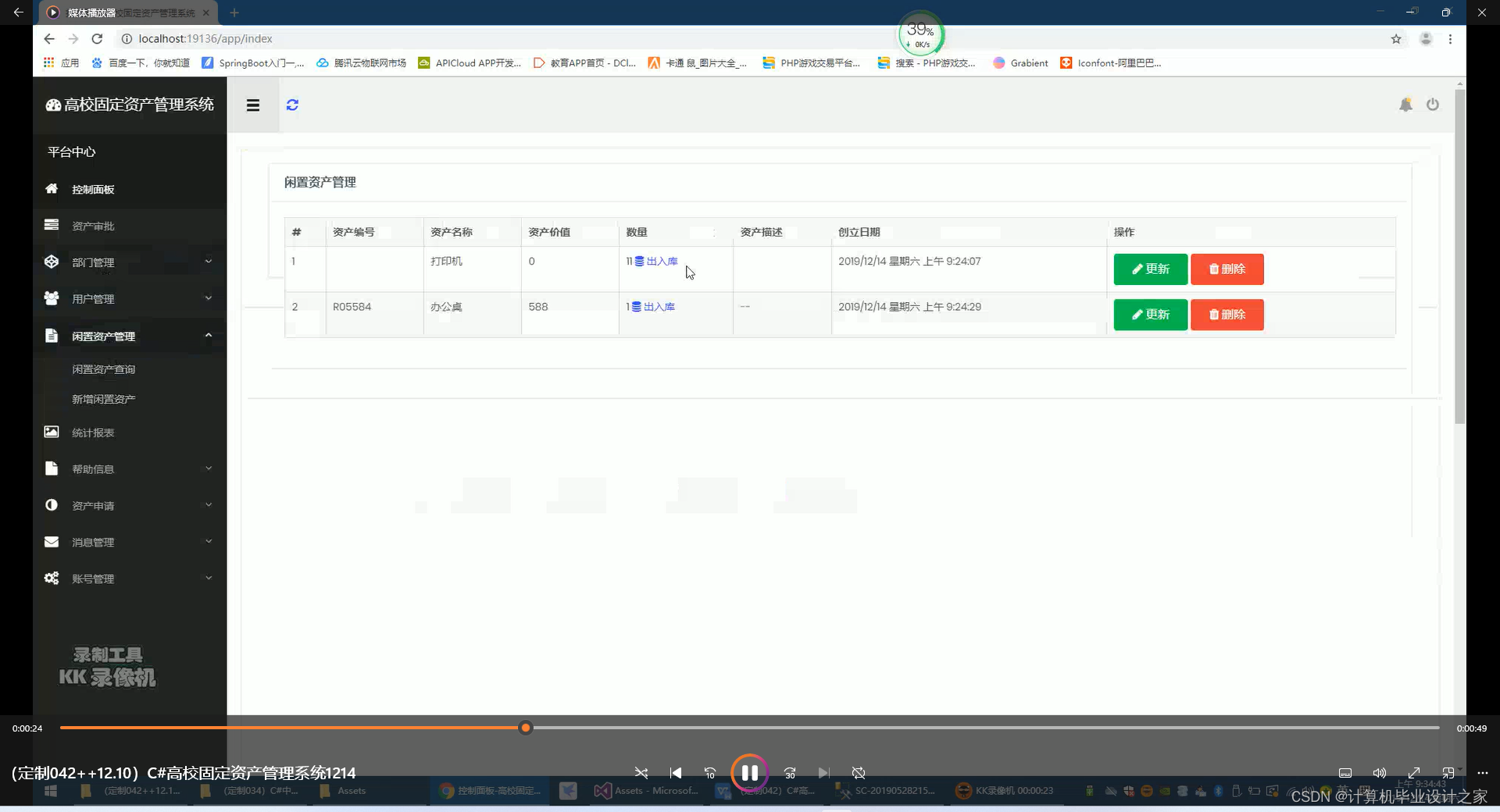Expand 账号管理 menu

pos(130,579)
